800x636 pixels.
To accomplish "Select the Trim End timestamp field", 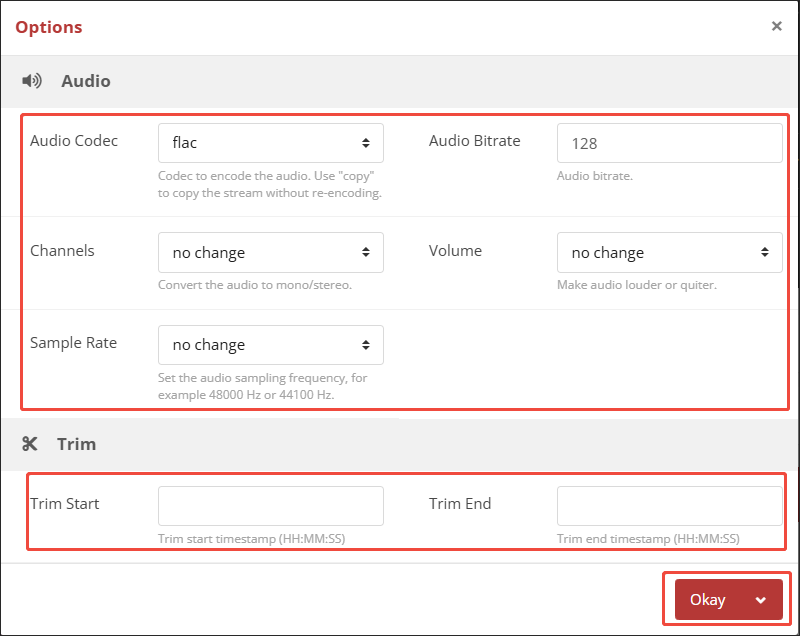I will pos(669,506).
